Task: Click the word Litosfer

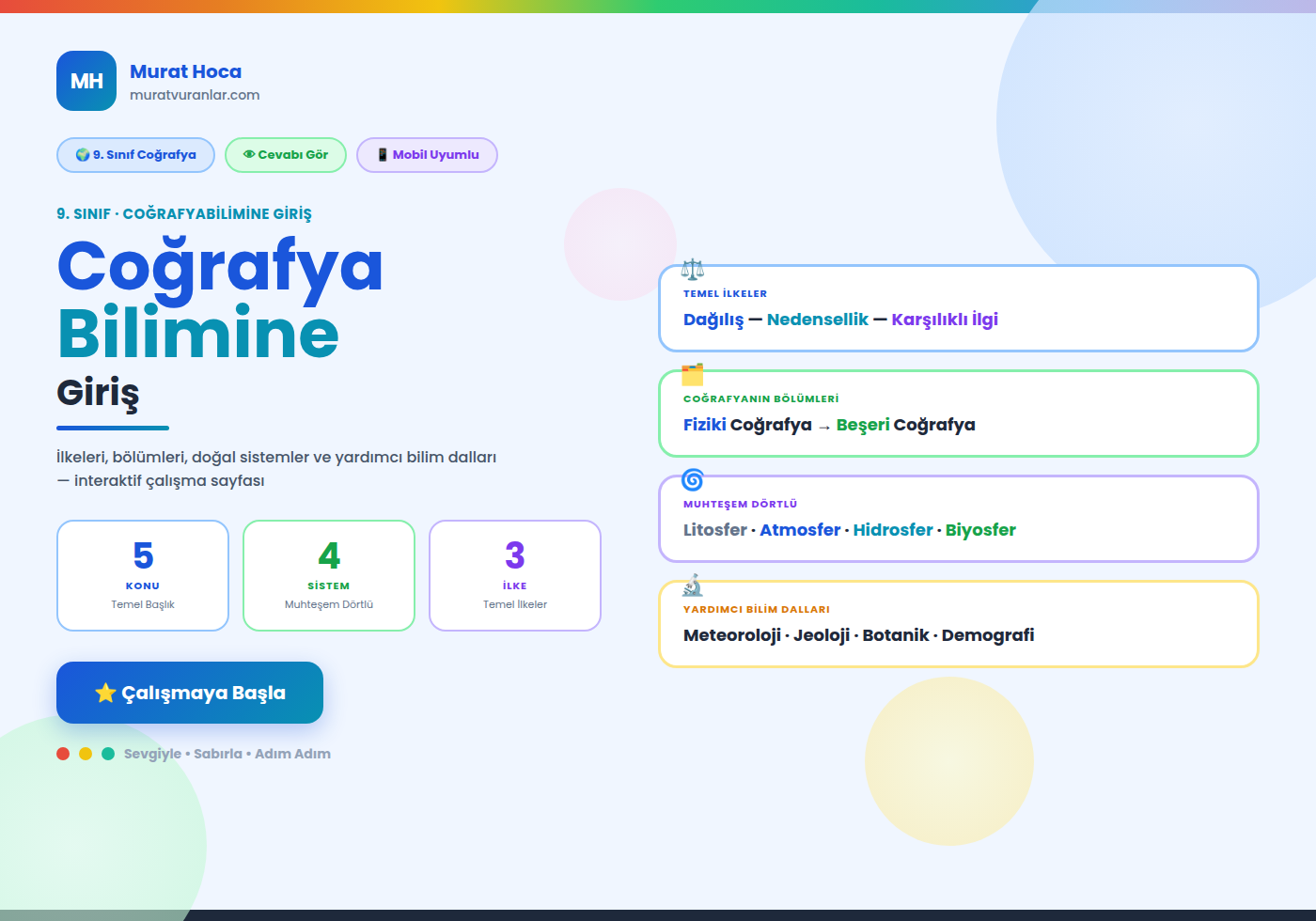Action: [x=715, y=530]
